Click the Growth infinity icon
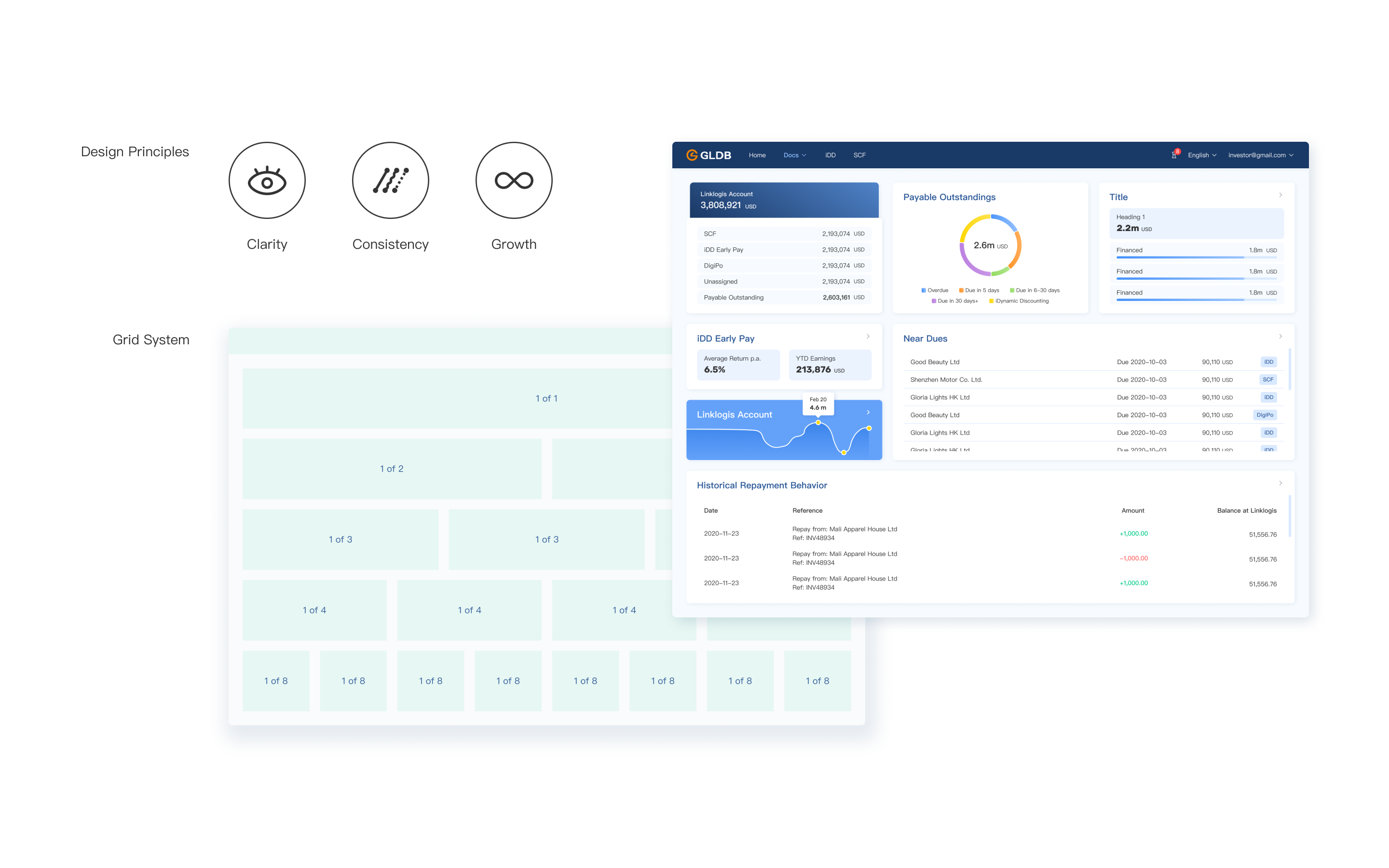The image size is (1389, 868). [x=514, y=180]
